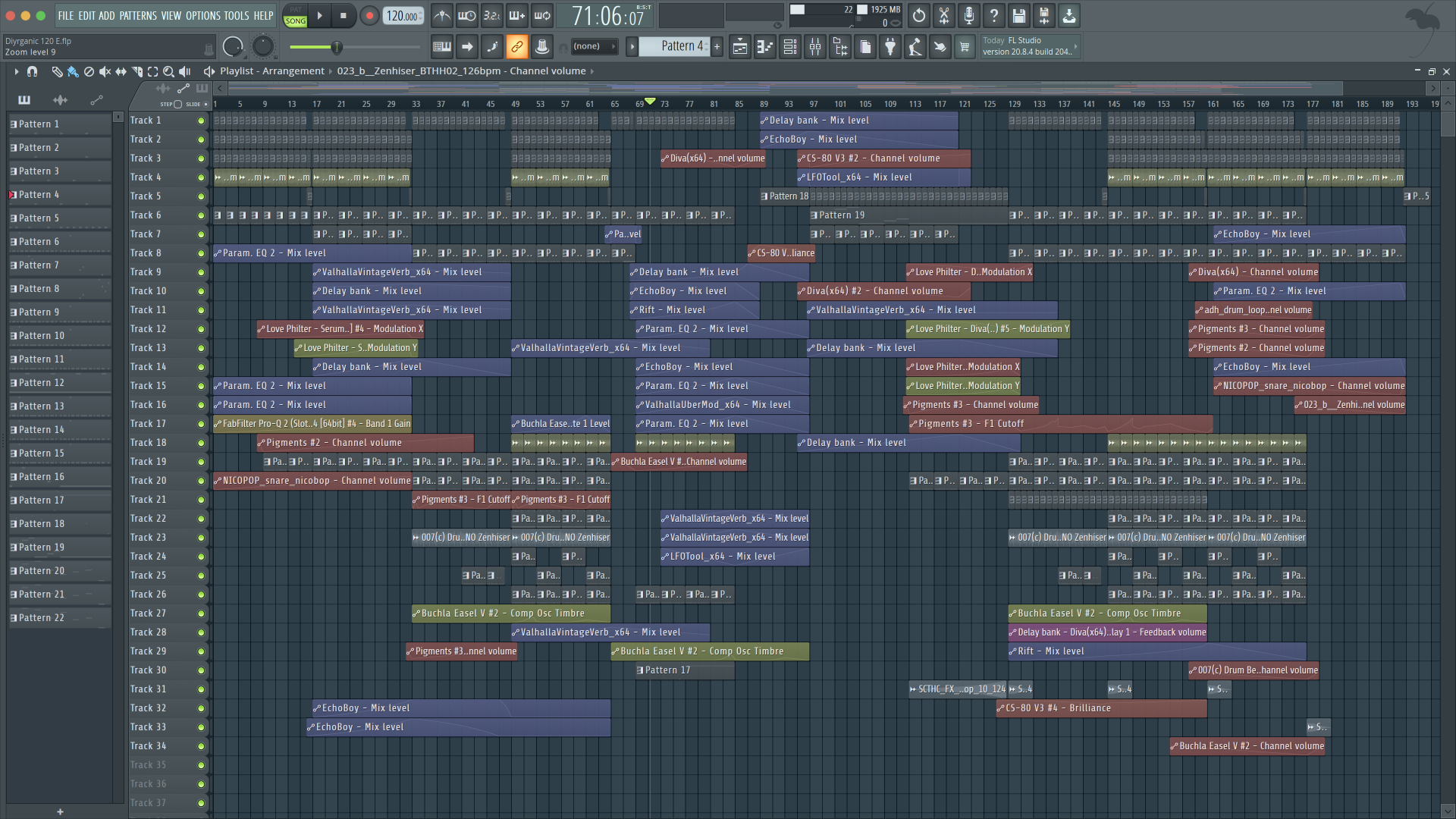Open the Mixer window
The image size is (1456, 819).
815,47
